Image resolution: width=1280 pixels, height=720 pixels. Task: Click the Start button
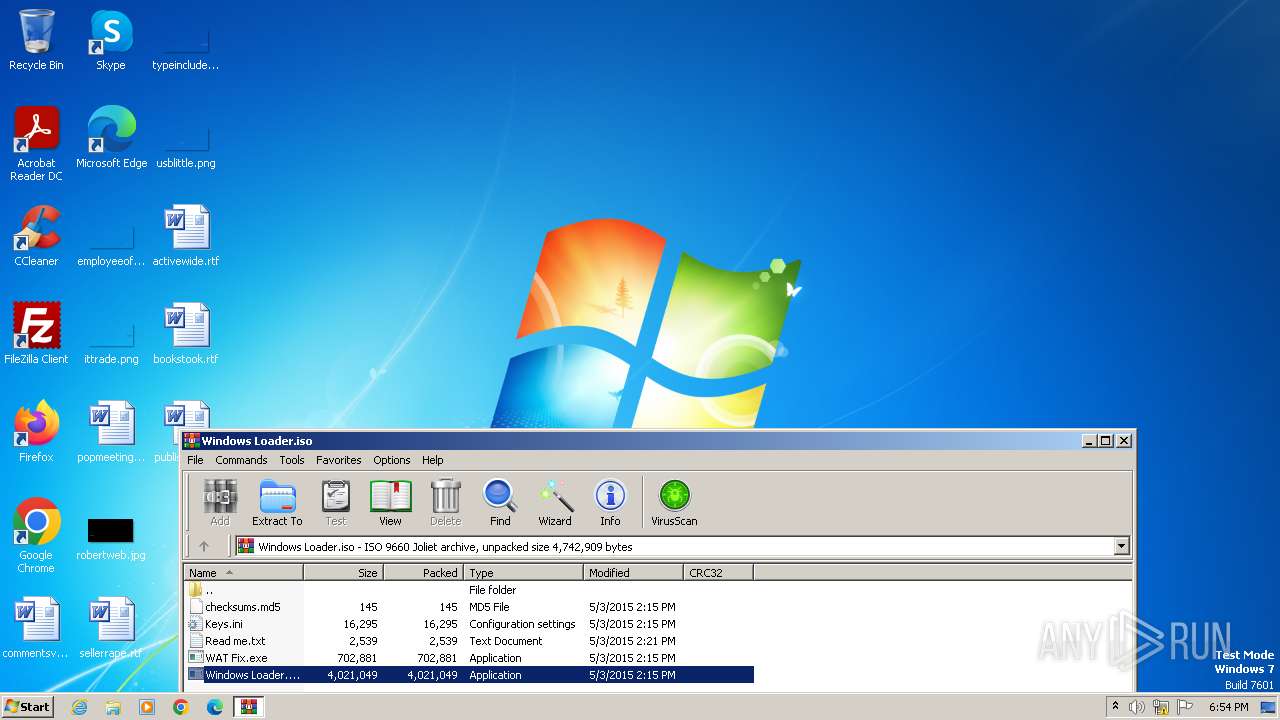(28, 707)
